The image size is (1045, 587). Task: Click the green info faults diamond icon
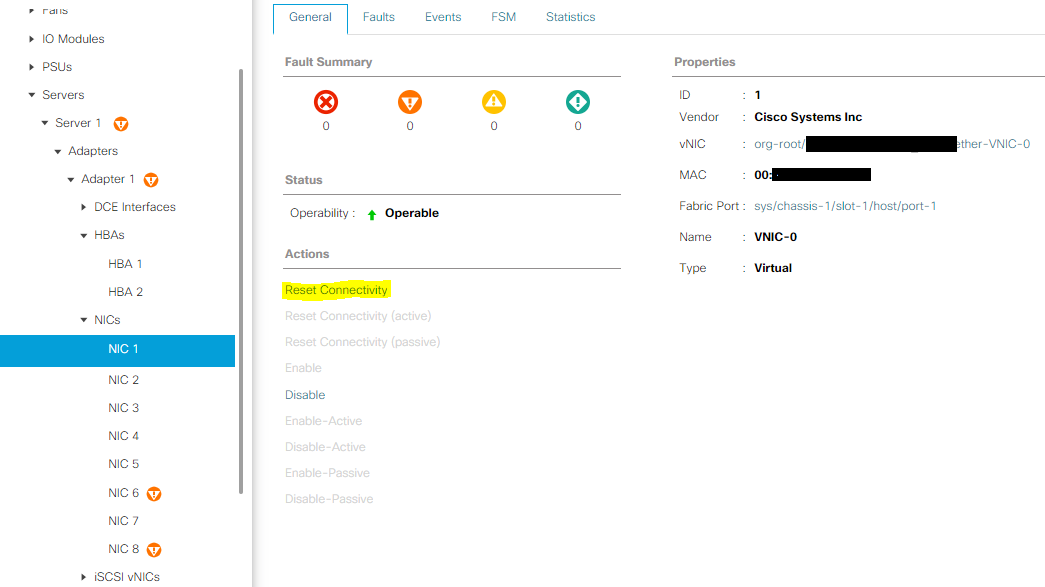click(577, 99)
